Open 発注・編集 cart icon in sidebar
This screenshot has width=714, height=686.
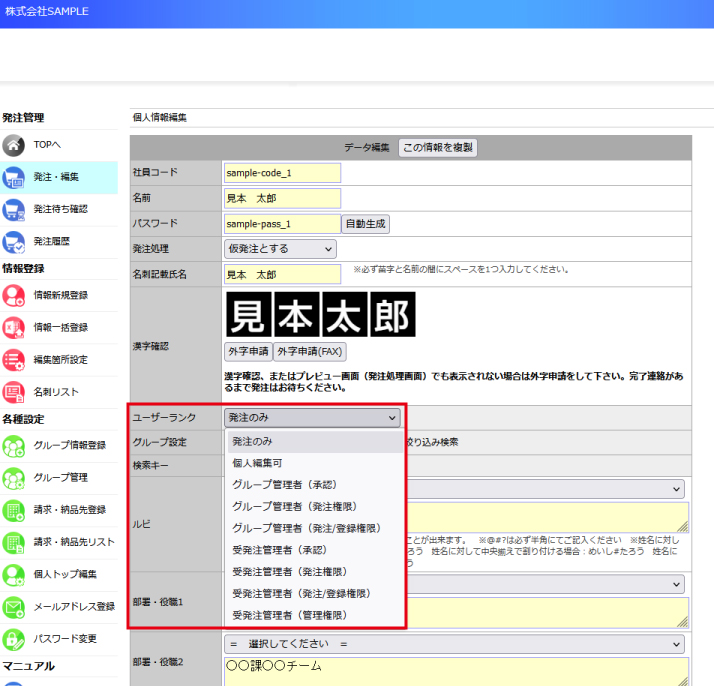pyautogui.click(x=14, y=178)
